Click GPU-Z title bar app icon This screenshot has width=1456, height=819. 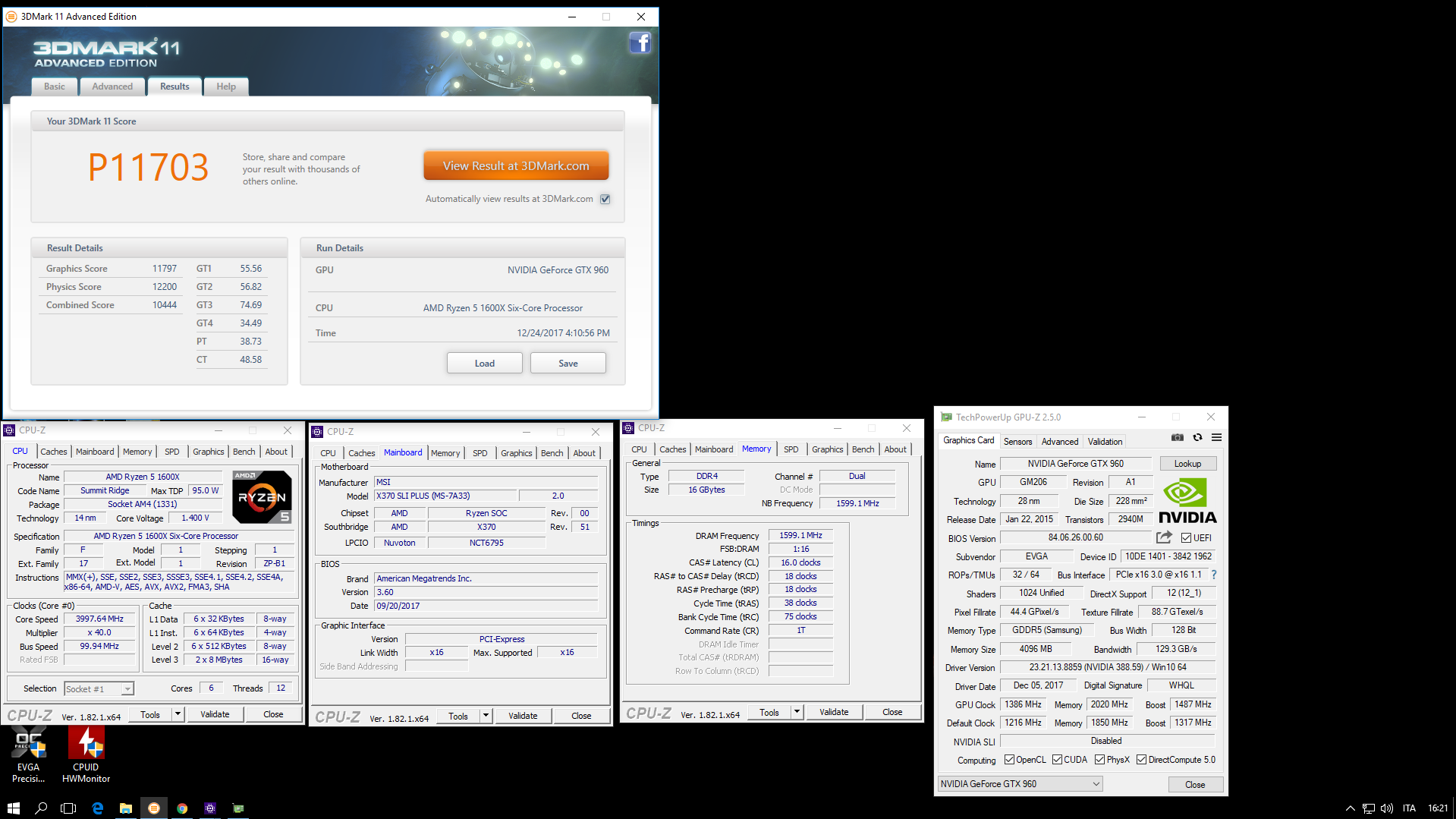[x=946, y=417]
